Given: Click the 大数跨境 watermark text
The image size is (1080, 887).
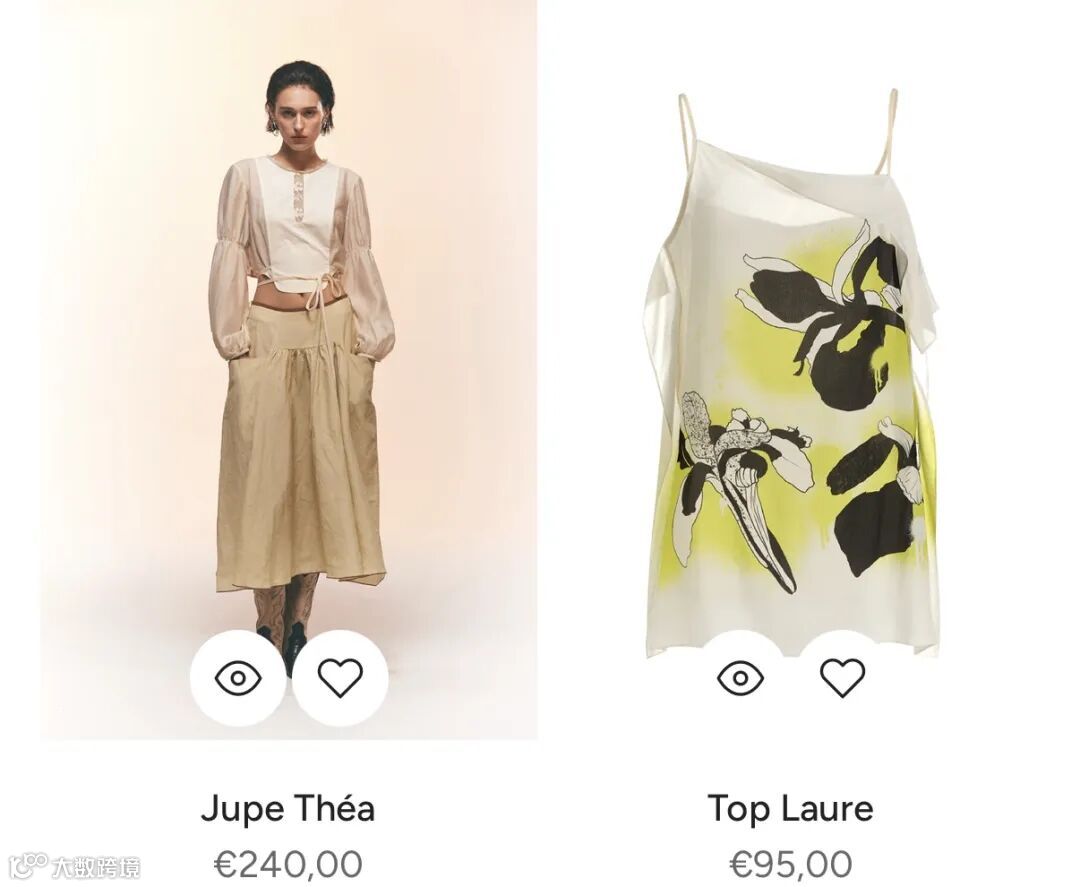Looking at the screenshot, I should (96, 866).
